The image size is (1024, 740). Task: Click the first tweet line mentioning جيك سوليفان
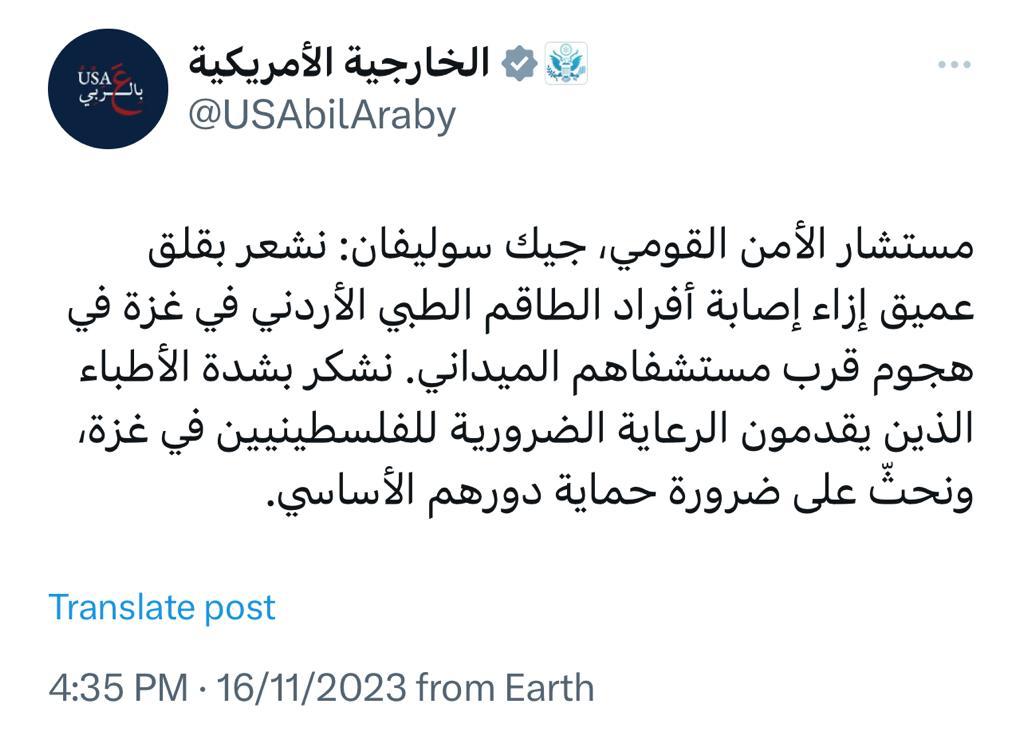pos(560,247)
